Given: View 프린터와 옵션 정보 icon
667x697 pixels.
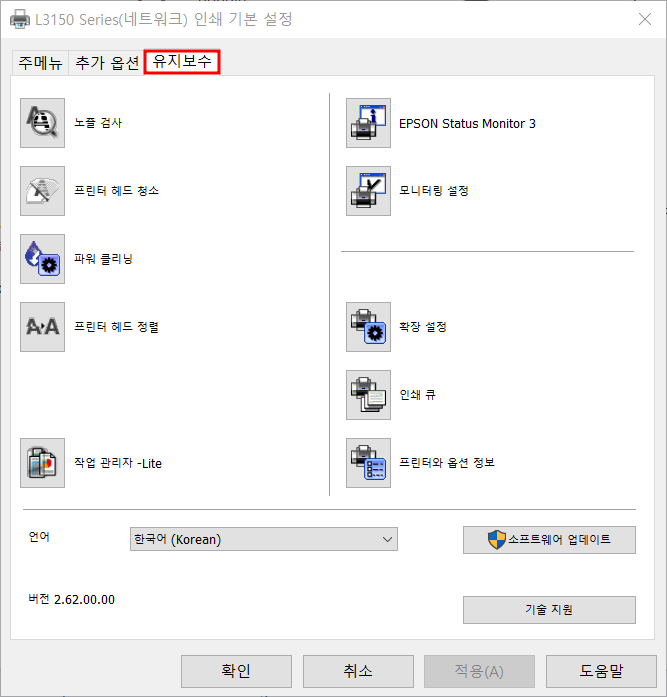Looking at the screenshot, I should pos(368,463).
